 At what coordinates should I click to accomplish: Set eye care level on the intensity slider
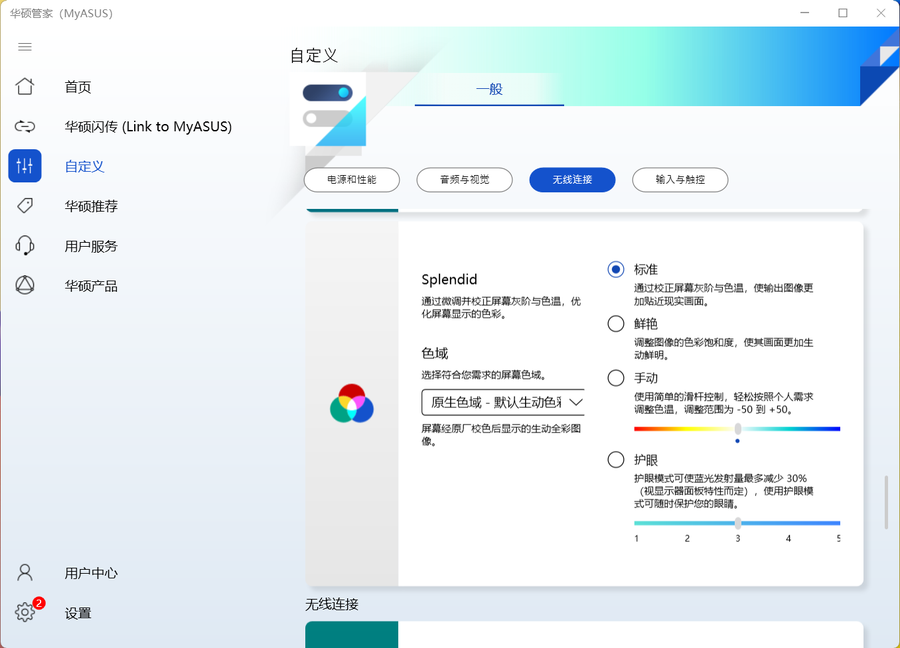(737, 522)
